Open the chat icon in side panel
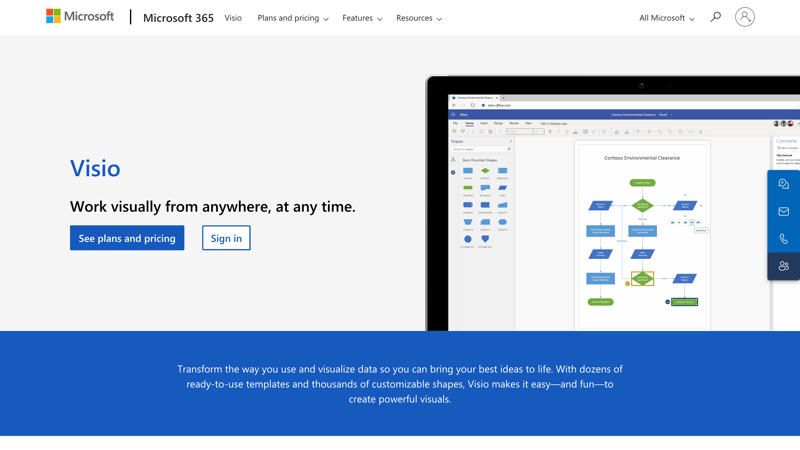This screenshot has height=450, width=800. click(783, 184)
